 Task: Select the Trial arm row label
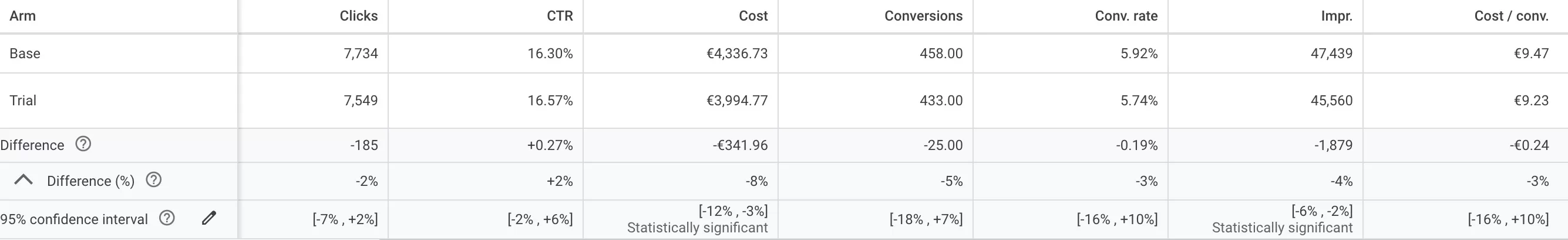[23, 101]
